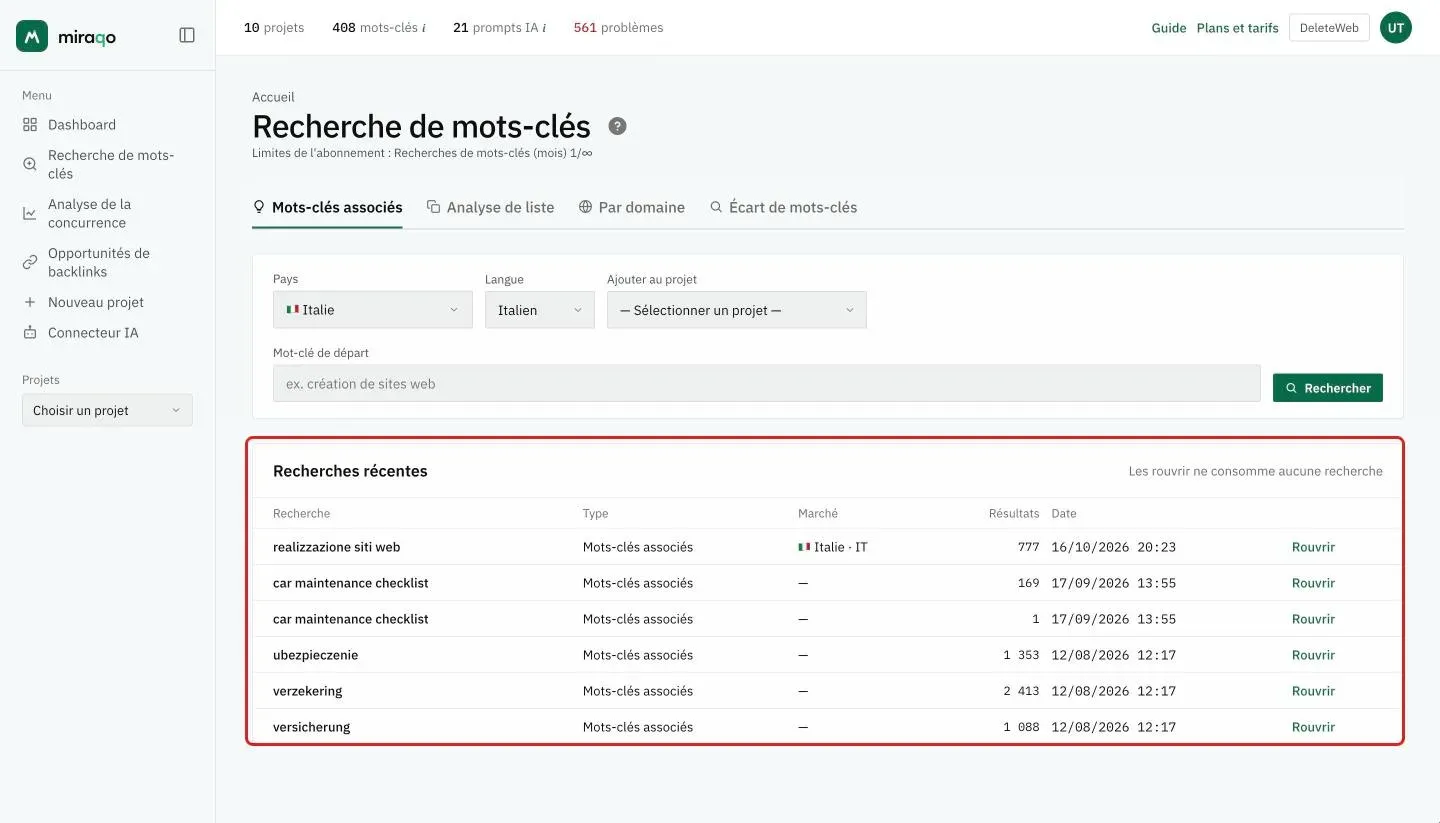Click the Dashboard grid icon
The height and width of the screenshot is (823, 1440).
click(x=30, y=125)
